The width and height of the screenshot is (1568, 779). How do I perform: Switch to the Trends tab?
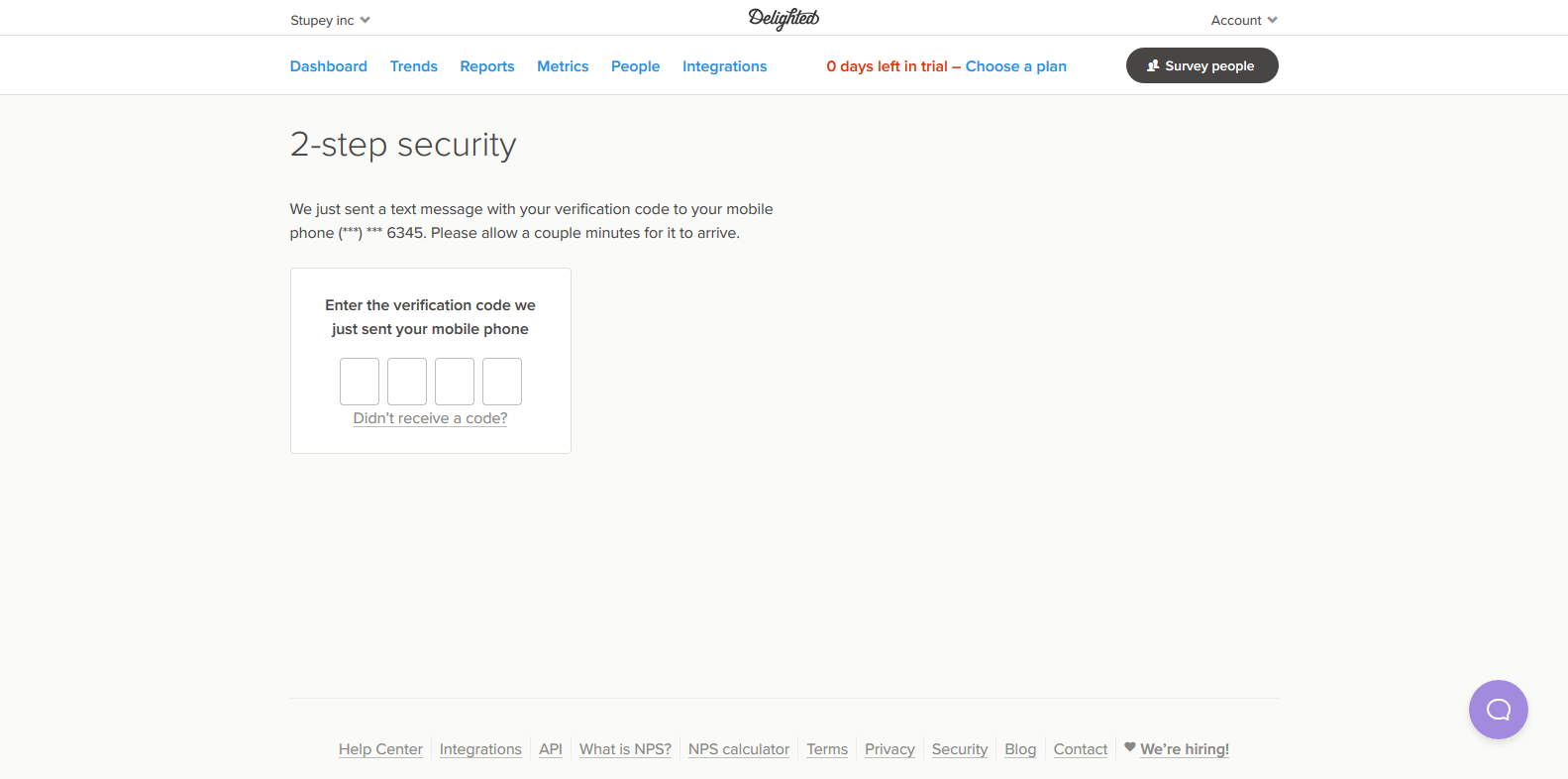[x=414, y=66]
